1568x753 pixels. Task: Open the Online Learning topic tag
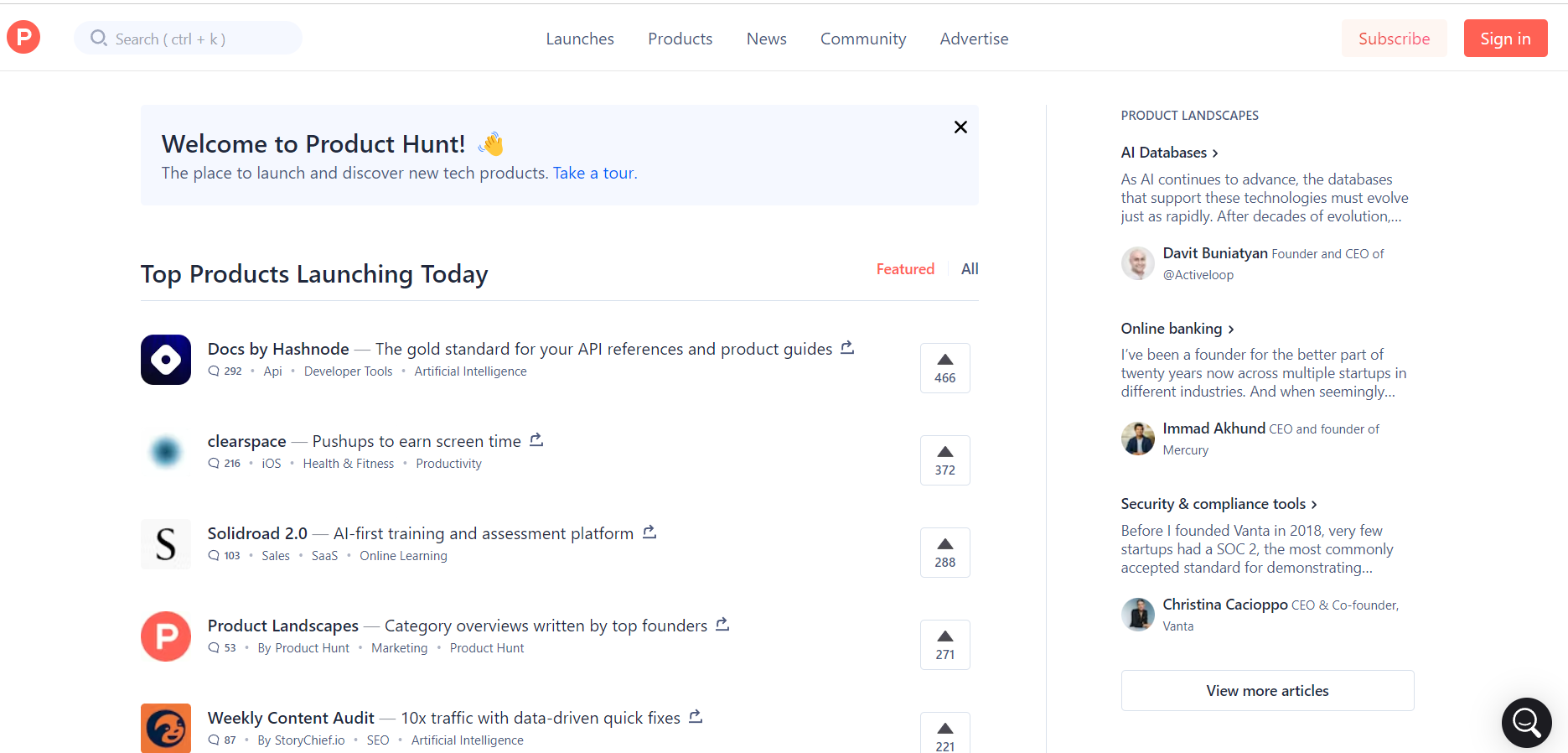[x=403, y=555]
